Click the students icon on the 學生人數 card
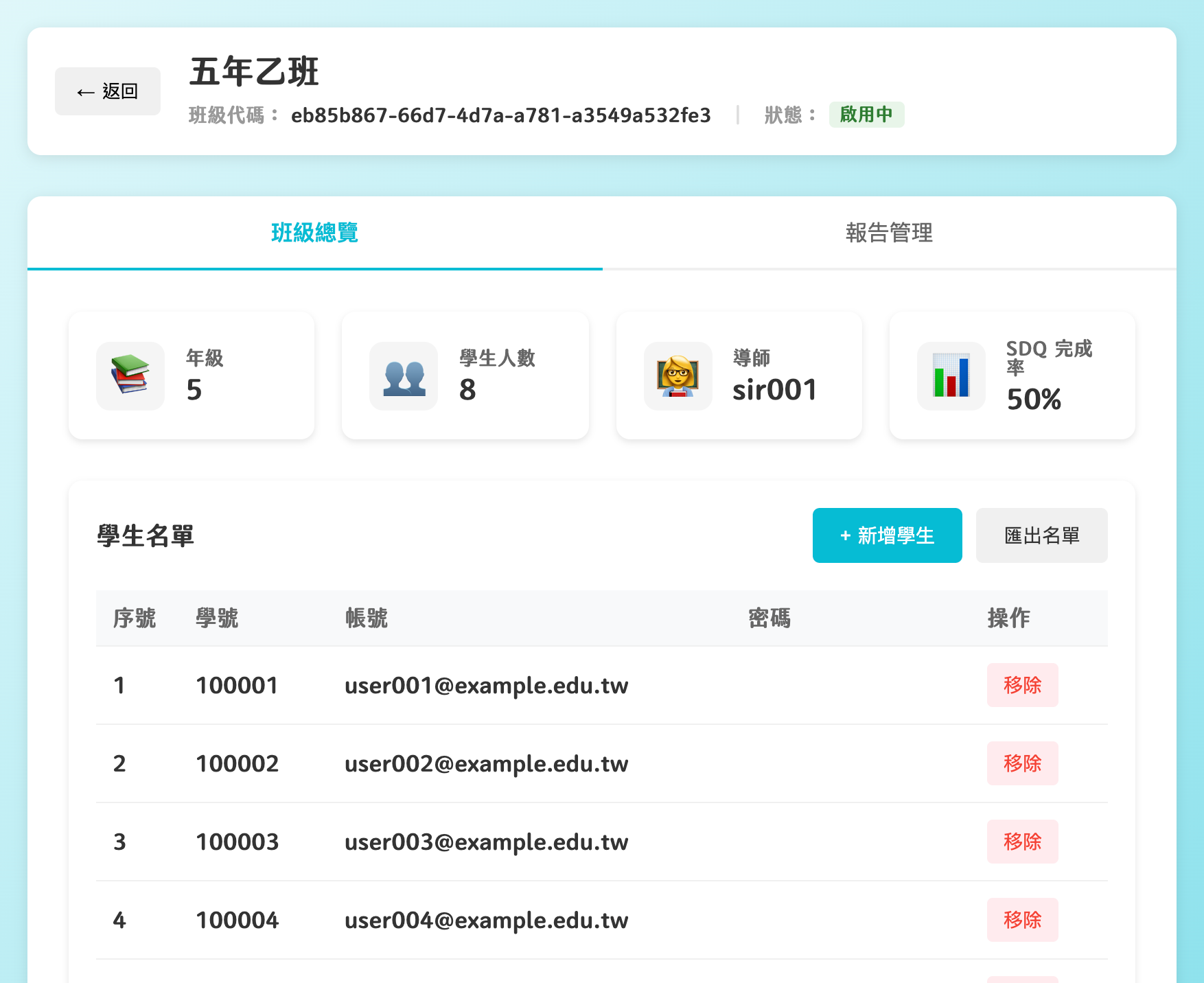Image resolution: width=1204 pixels, height=983 pixels. (404, 375)
